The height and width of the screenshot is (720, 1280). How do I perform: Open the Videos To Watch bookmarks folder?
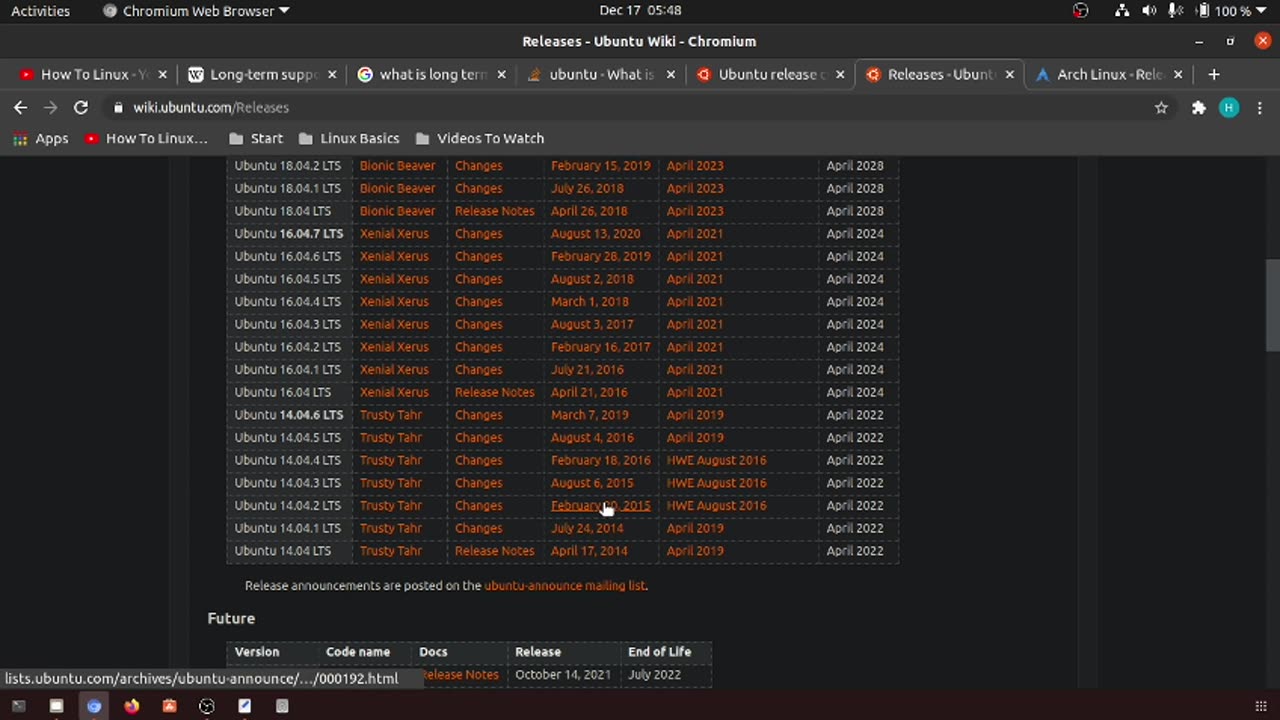(480, 138)
